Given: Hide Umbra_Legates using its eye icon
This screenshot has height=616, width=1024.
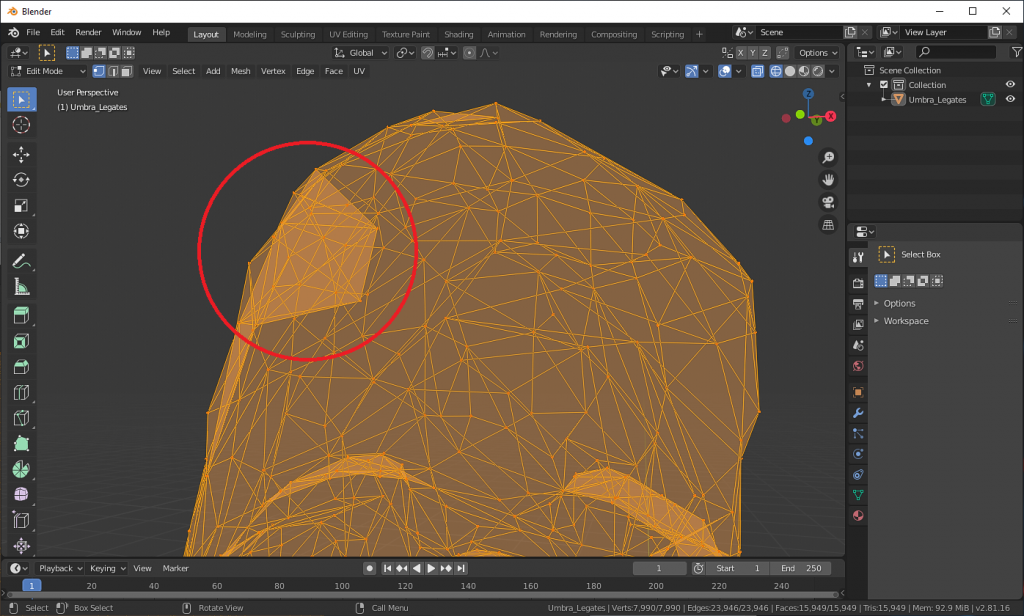Looking at the screenshot, I should 1009,99.
